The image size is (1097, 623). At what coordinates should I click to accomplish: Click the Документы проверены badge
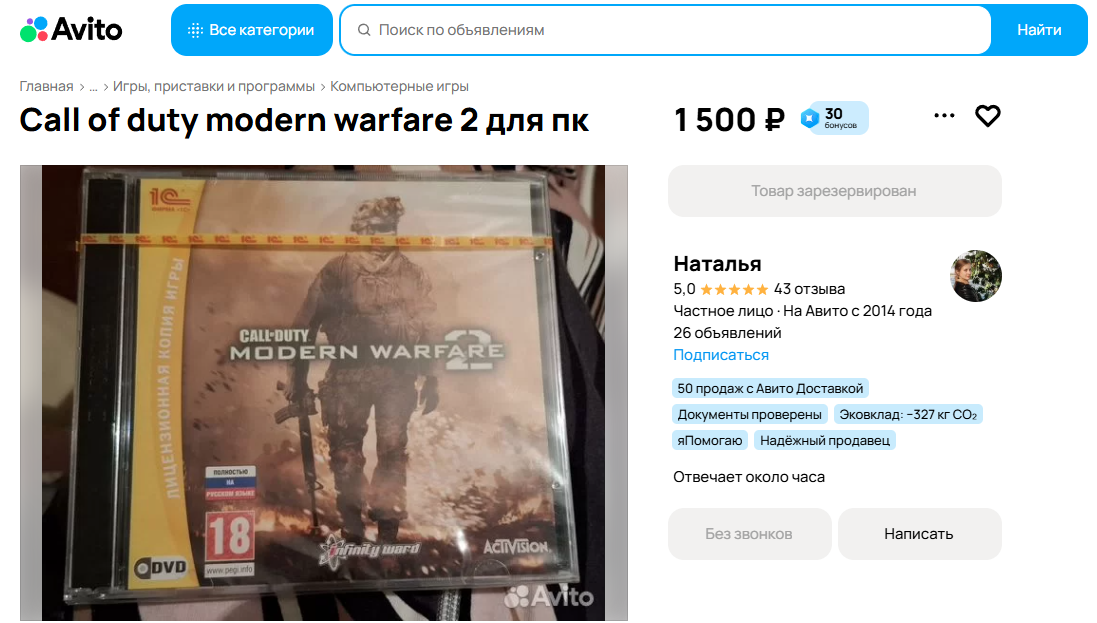[x=749, y=414]
